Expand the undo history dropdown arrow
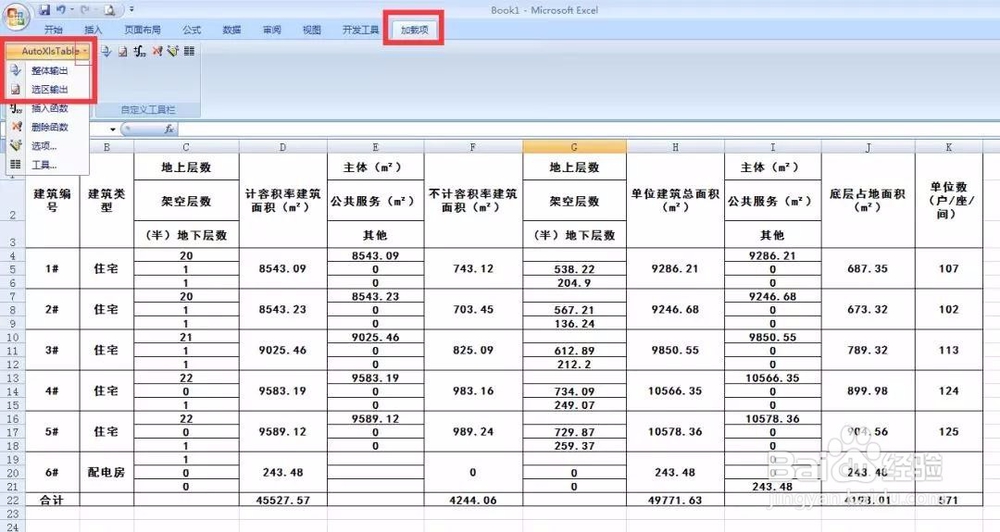1000x532 pixels. [71, 10]
